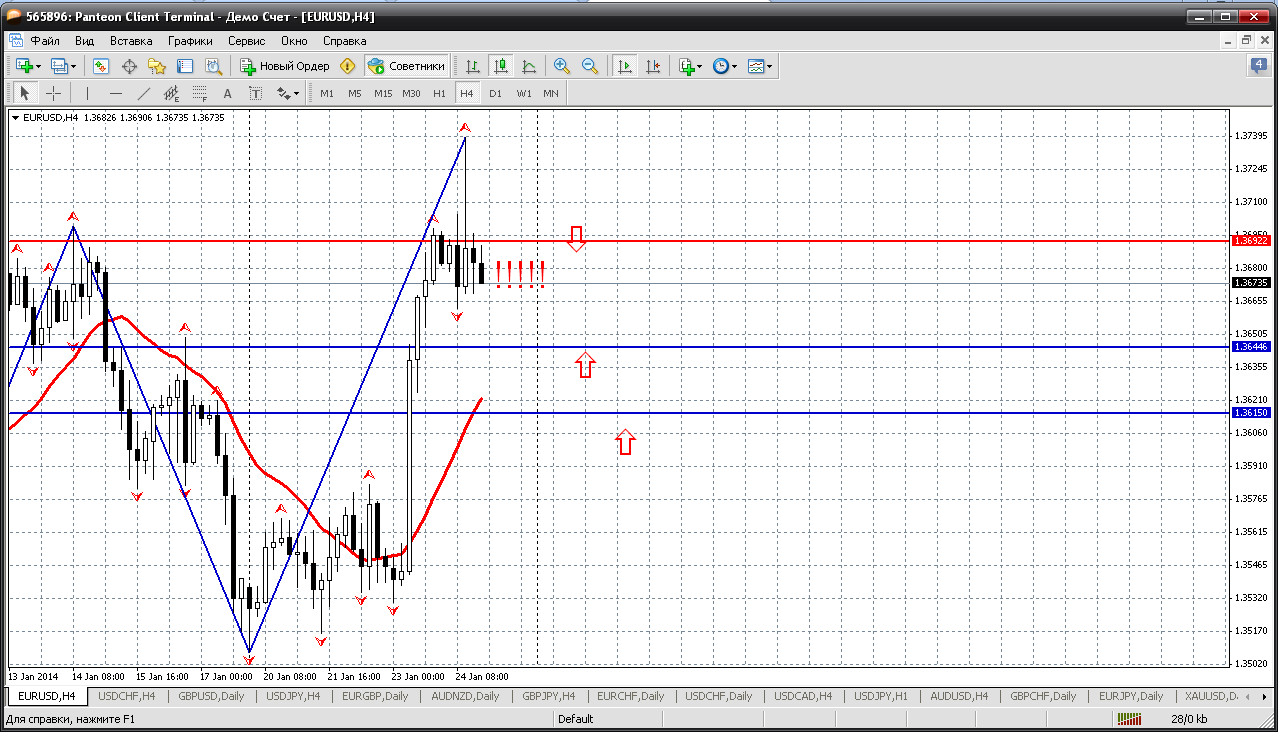Switch to the USDJPY,H4 chart tab
The image size is (1278, 732).
[293, 696]
